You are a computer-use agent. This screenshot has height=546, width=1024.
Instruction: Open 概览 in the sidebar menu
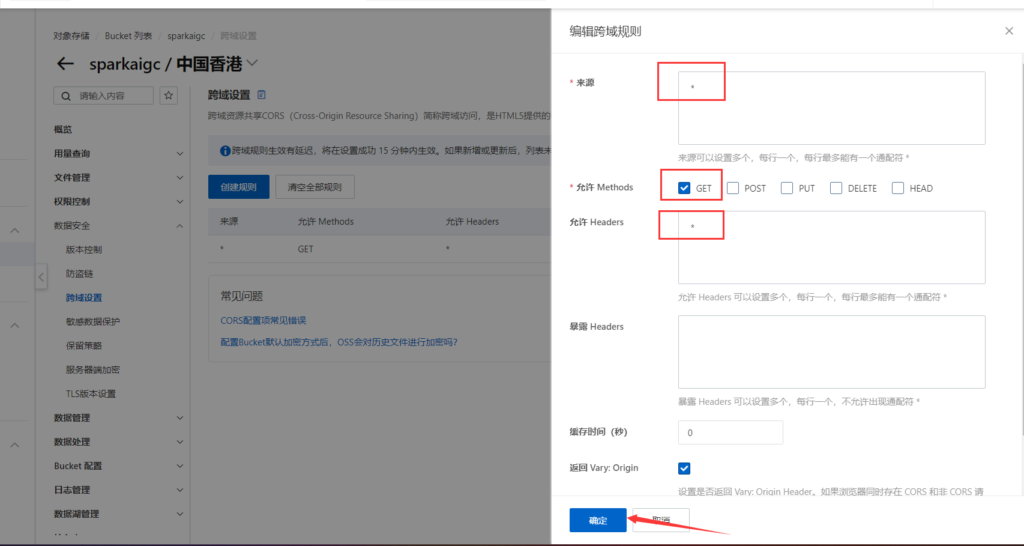click(x=63, y=129)
